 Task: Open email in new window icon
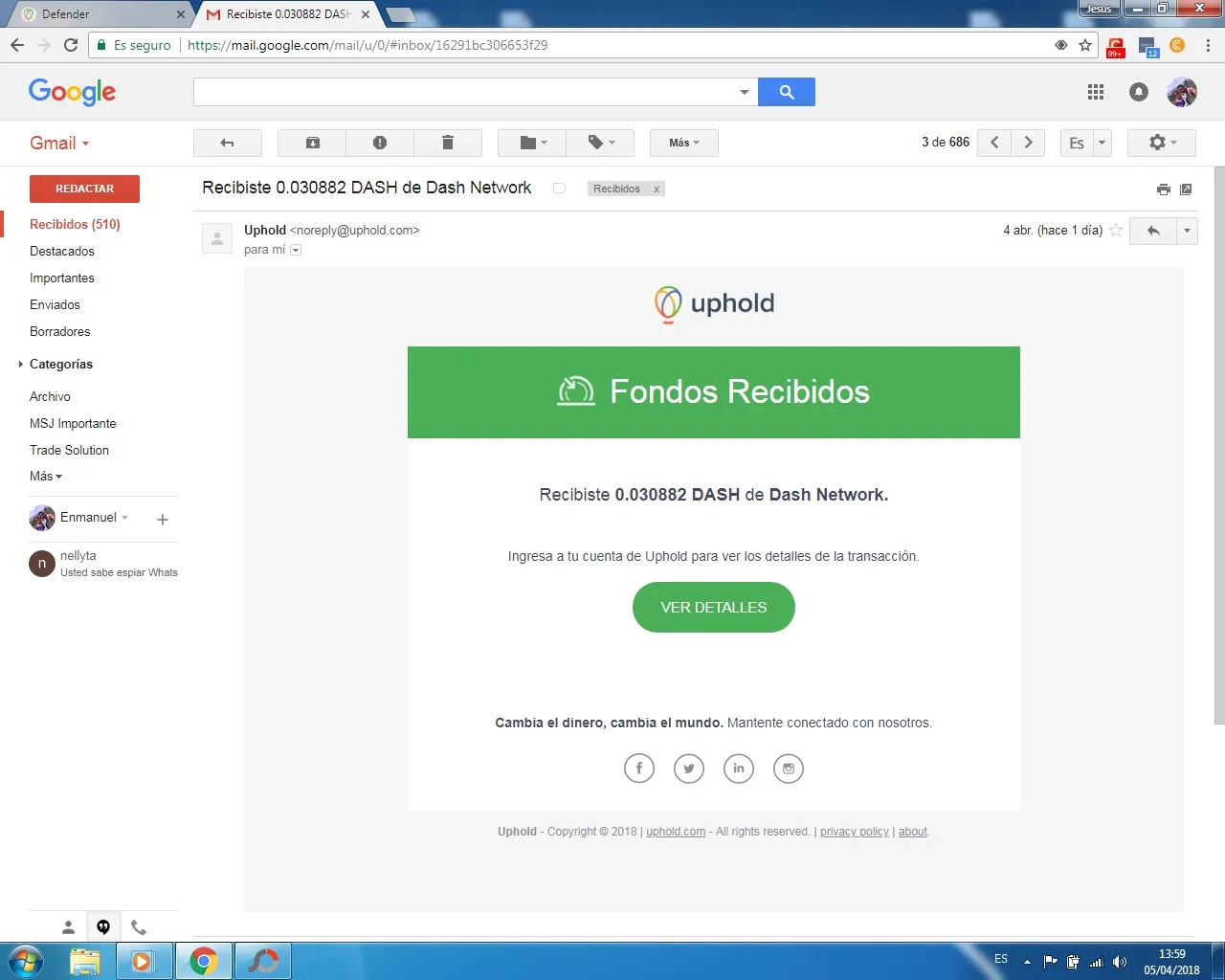[x=1186, y=189]
